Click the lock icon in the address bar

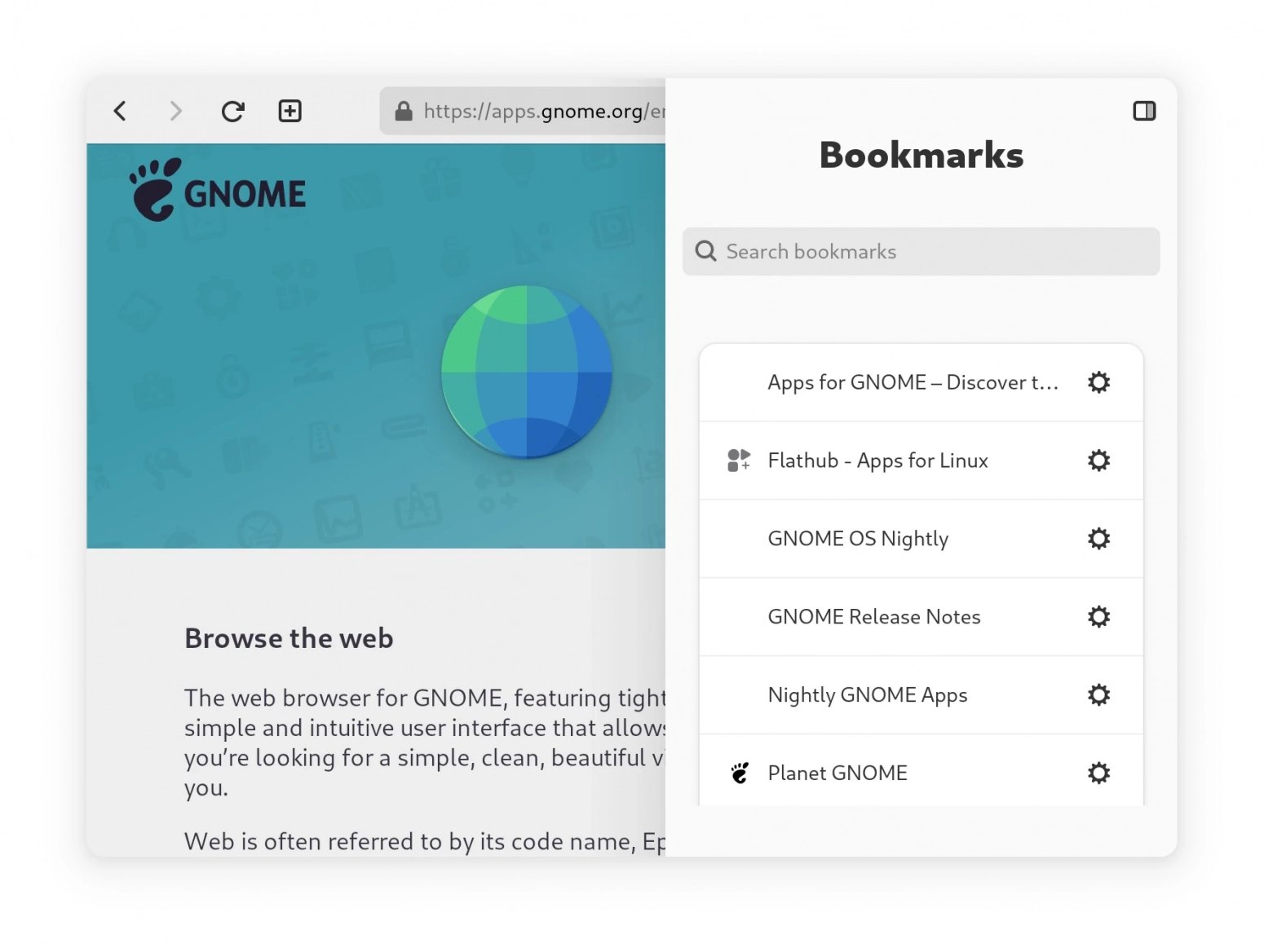(404, 111)
